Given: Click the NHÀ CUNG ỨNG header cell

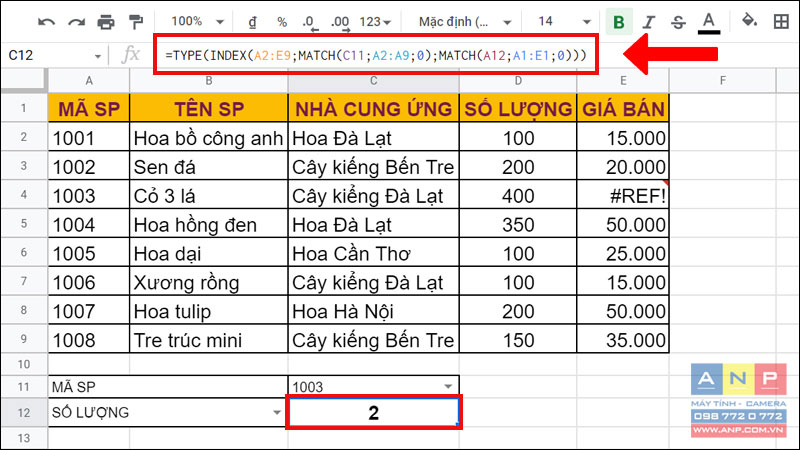Looking at the screenshot, I should tap(373, 109).
